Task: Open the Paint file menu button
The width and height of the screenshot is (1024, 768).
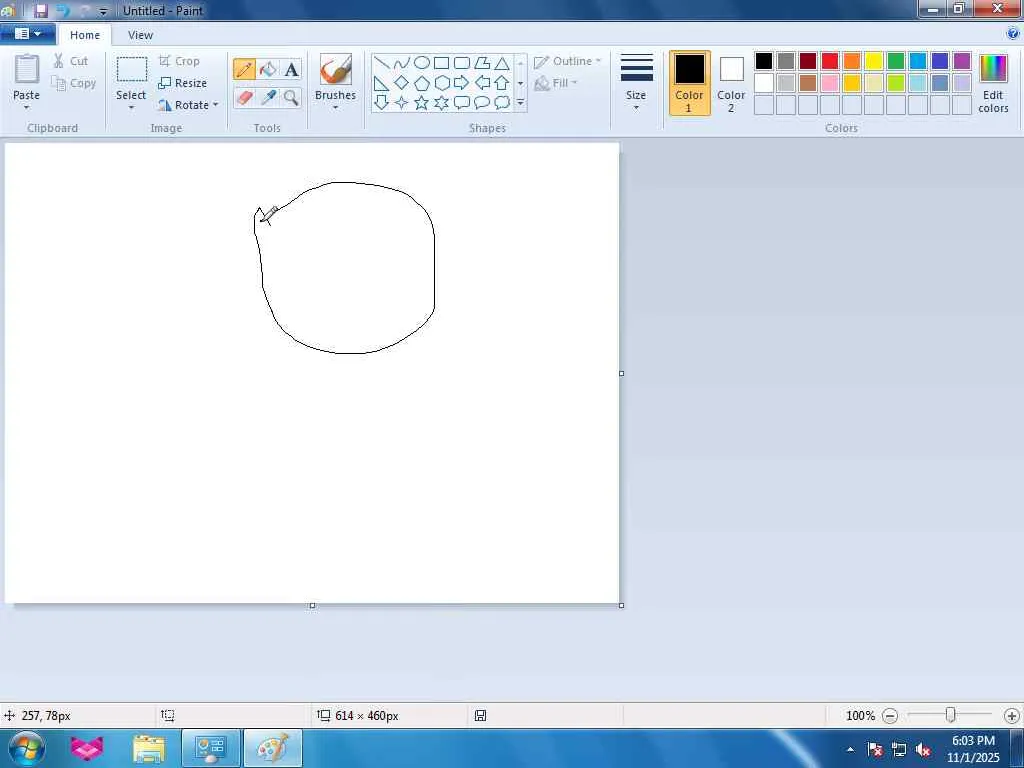Action: (x=27, y=34)
